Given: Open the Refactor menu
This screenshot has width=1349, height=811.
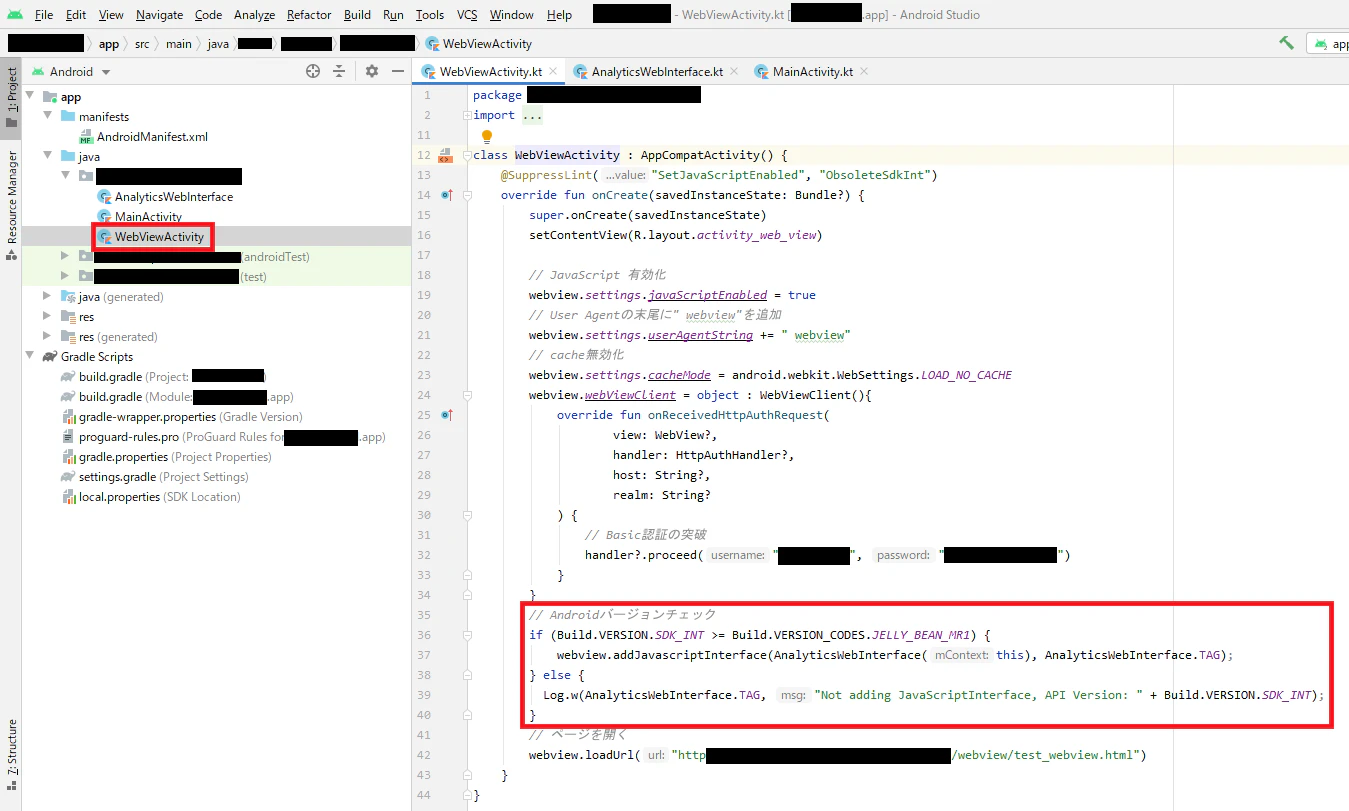Looking at the screenshot, I should [x=309, y=15].
